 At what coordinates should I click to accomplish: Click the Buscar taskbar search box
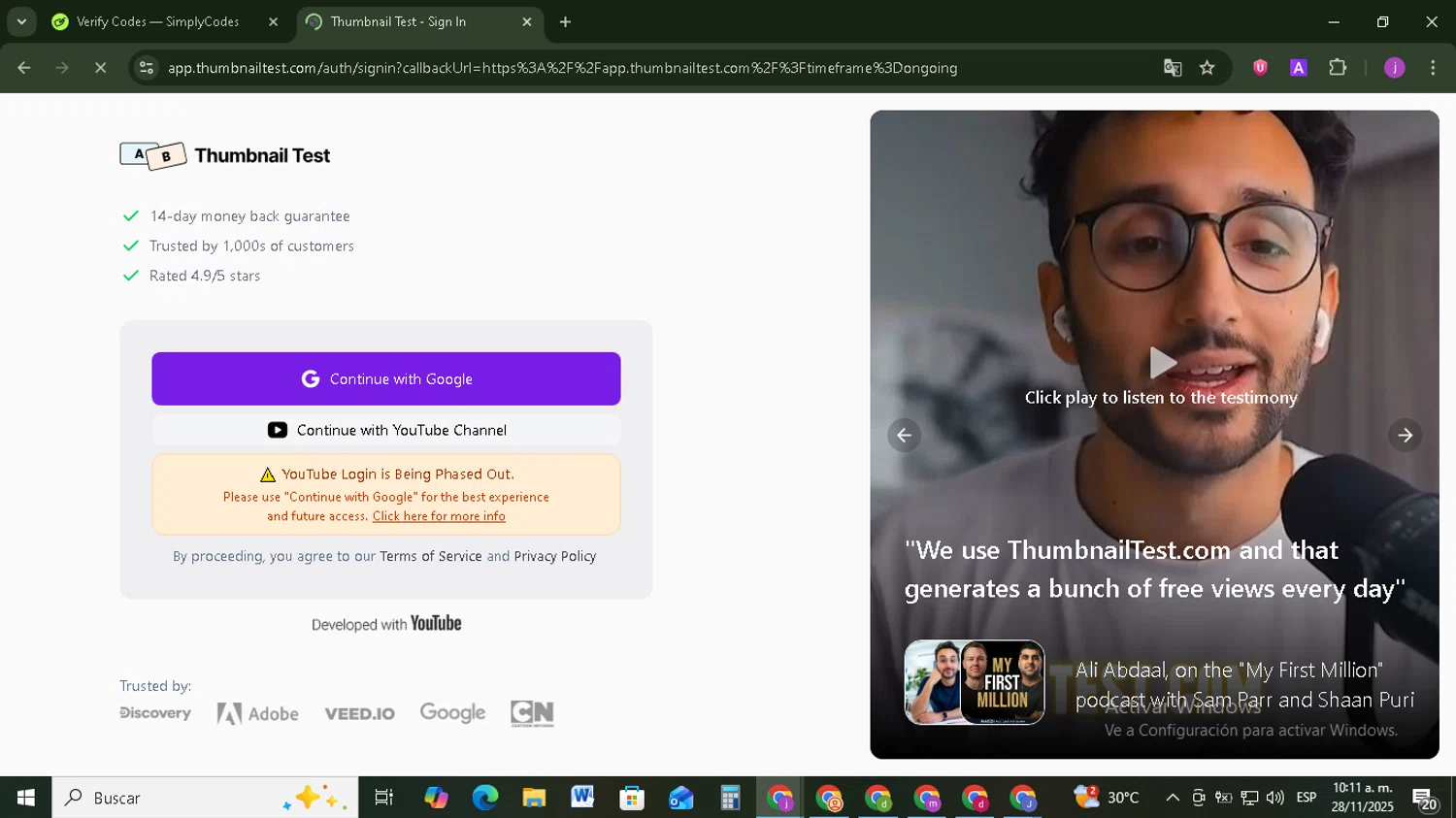[205, 798]
